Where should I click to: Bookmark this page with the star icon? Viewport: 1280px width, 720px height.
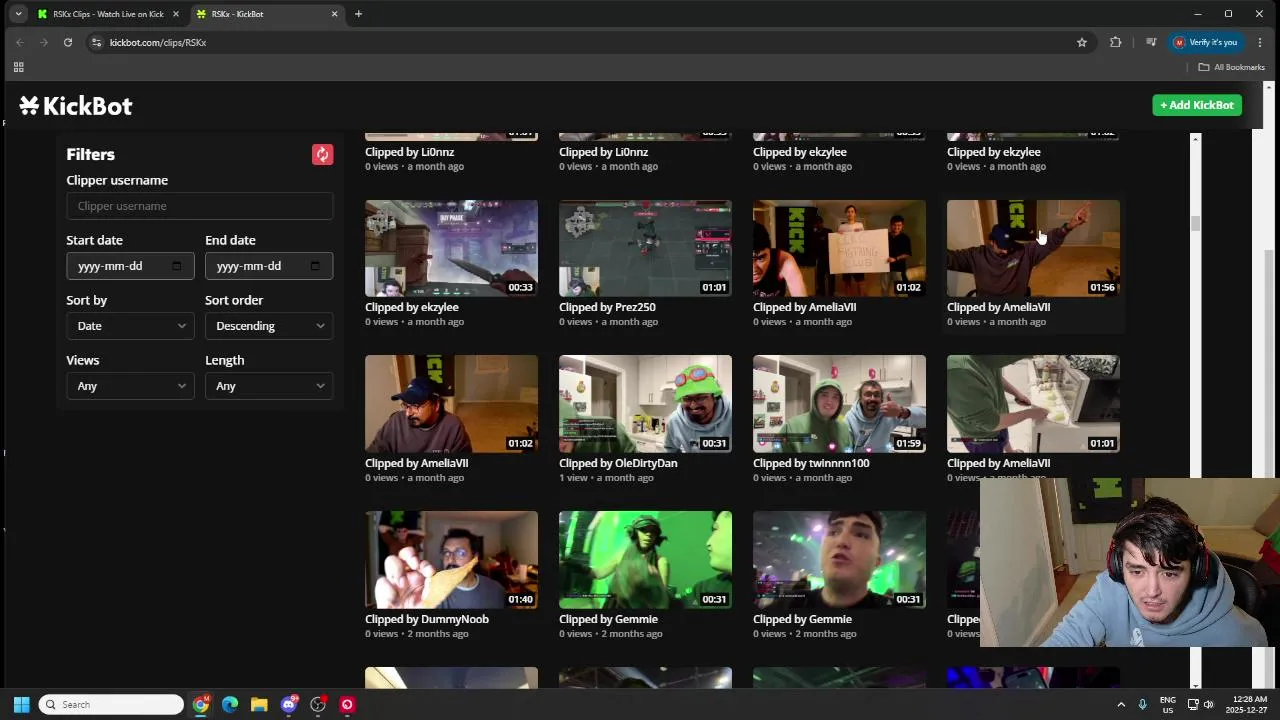click(1081, 42)
